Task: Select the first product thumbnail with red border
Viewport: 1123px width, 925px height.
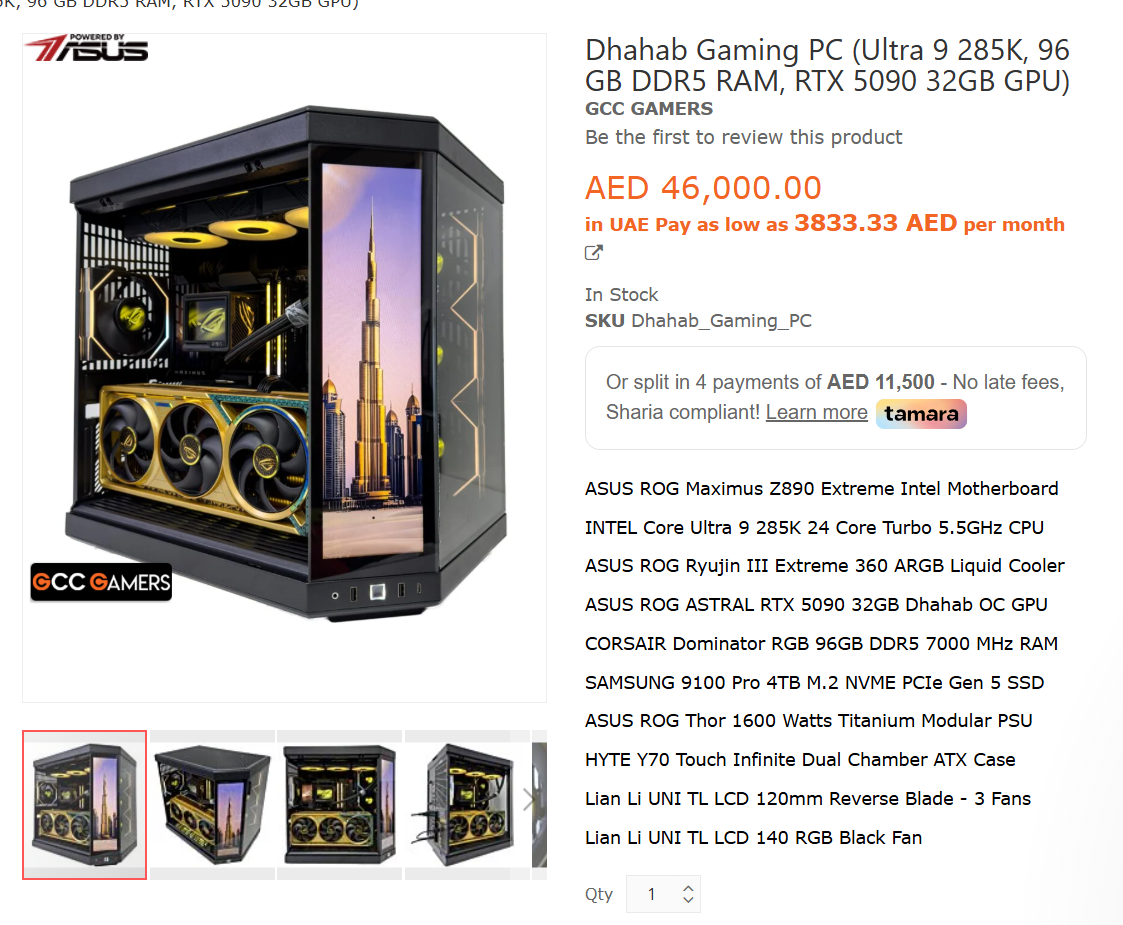Action: pos(85,805)
